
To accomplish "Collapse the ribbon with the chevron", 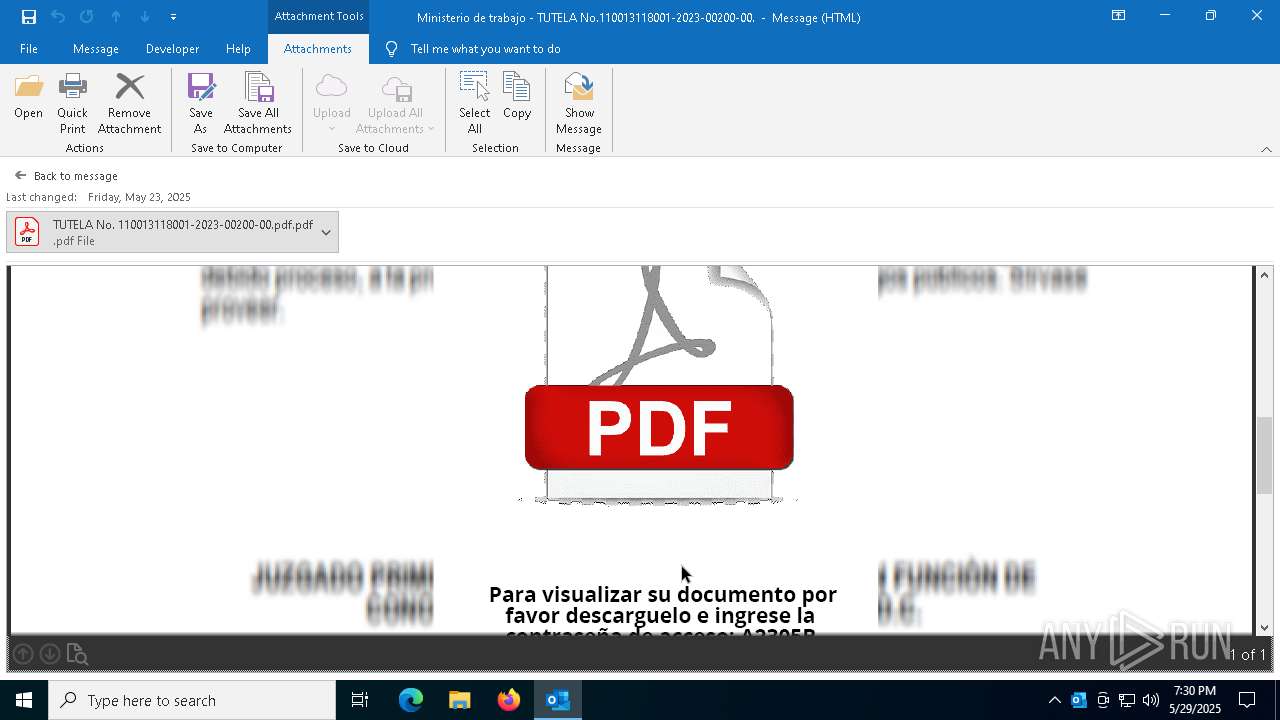I will (x=1266, y=149).
